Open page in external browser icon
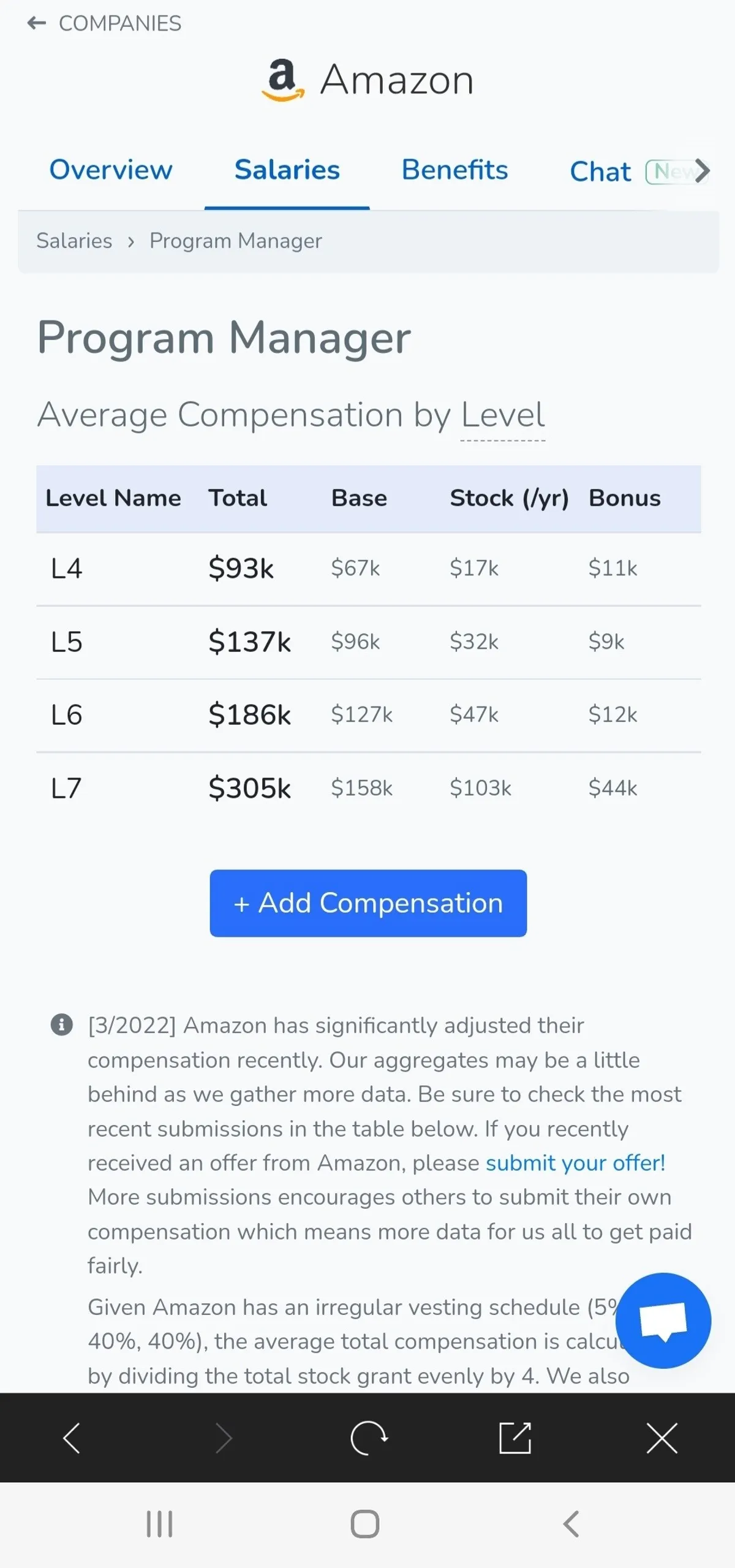This screenshot has height=1568, width=735. pyautogui.click(x=515, y=1437)
